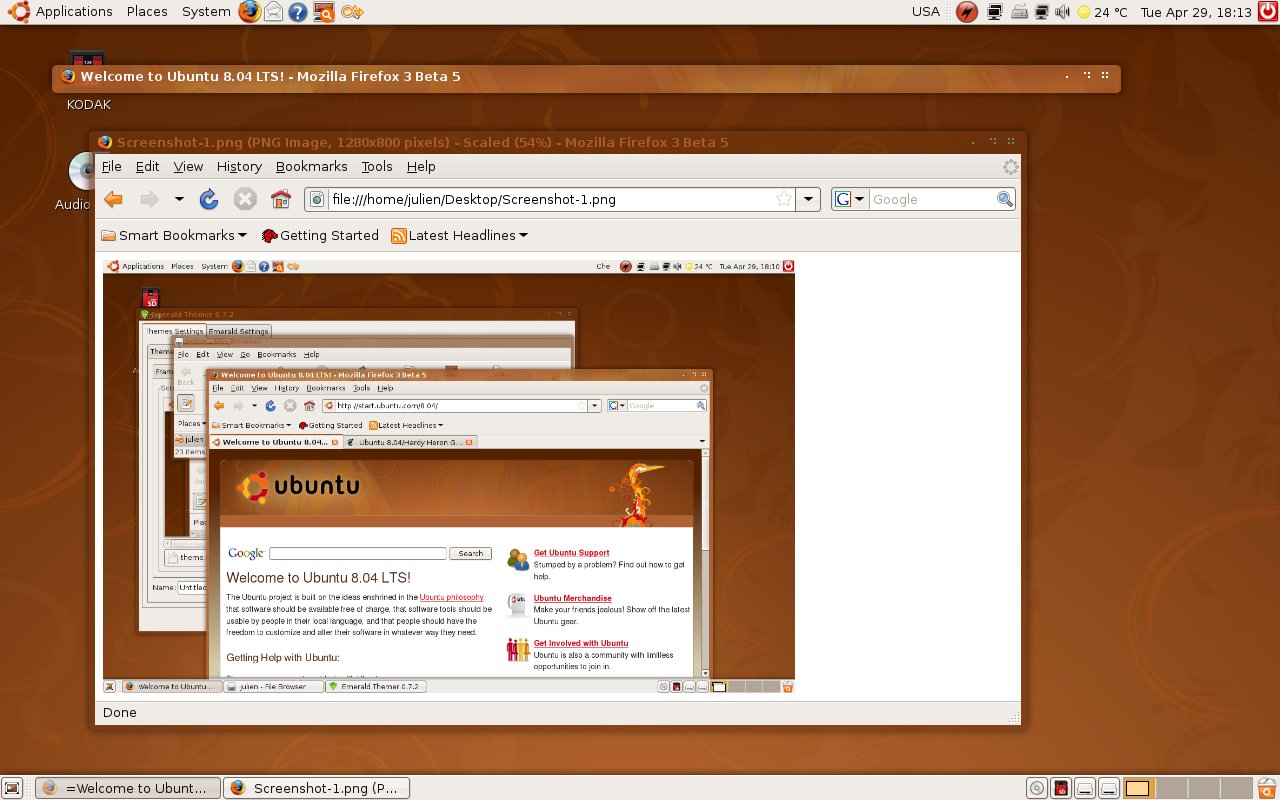The height and width of the screenshot is (800, 1280).
Task: Click the displayed Screenshot-1.png image
Action: (x=449, y=476)
